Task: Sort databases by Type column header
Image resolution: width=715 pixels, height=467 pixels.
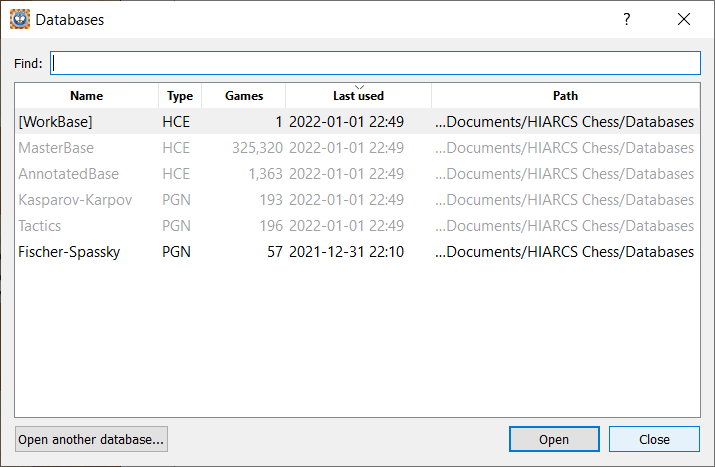Action: 180,96
